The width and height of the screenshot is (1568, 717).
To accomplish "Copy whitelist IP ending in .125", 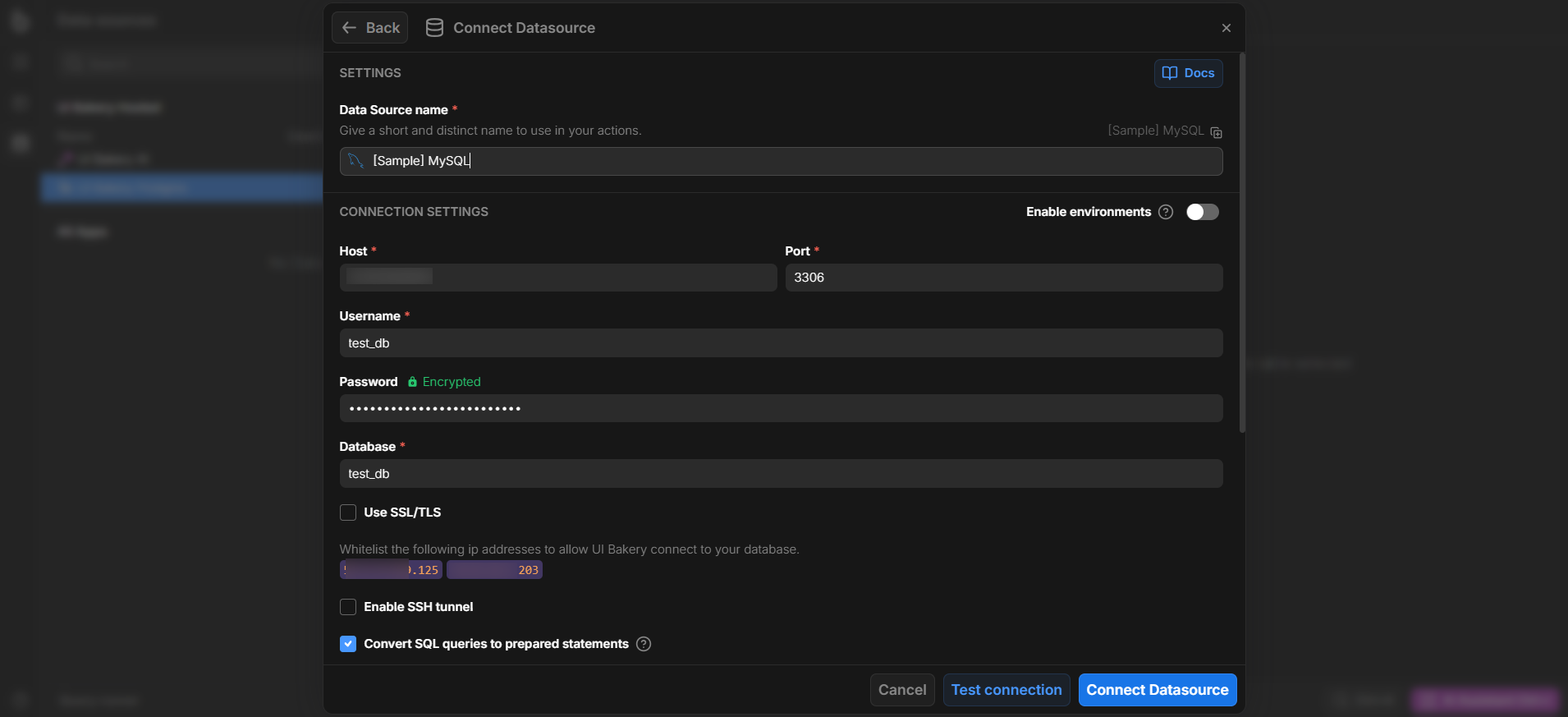I will [391, 570].
